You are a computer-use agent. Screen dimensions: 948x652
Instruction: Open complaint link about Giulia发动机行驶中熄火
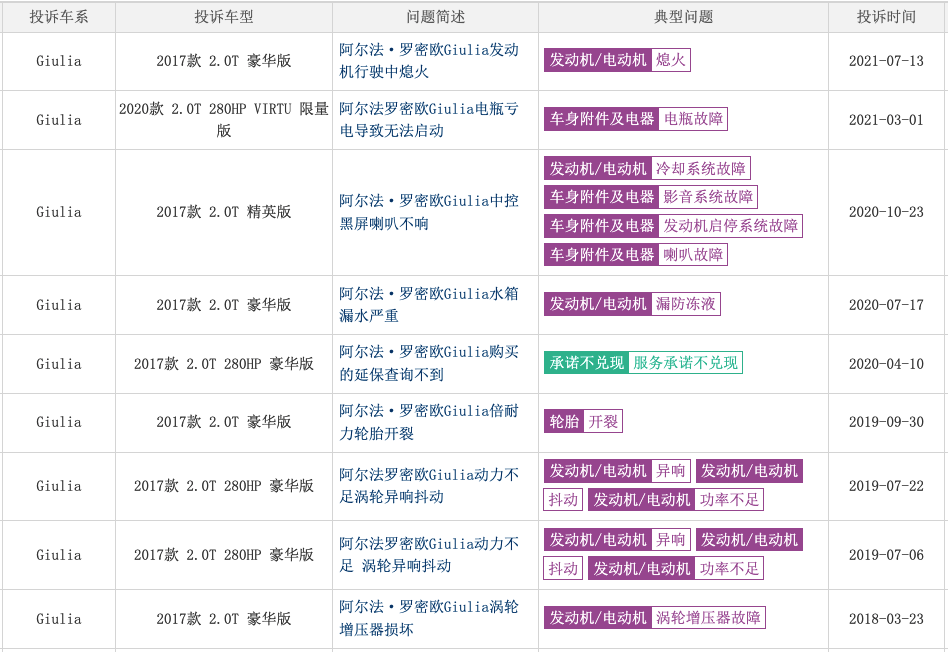429,60
